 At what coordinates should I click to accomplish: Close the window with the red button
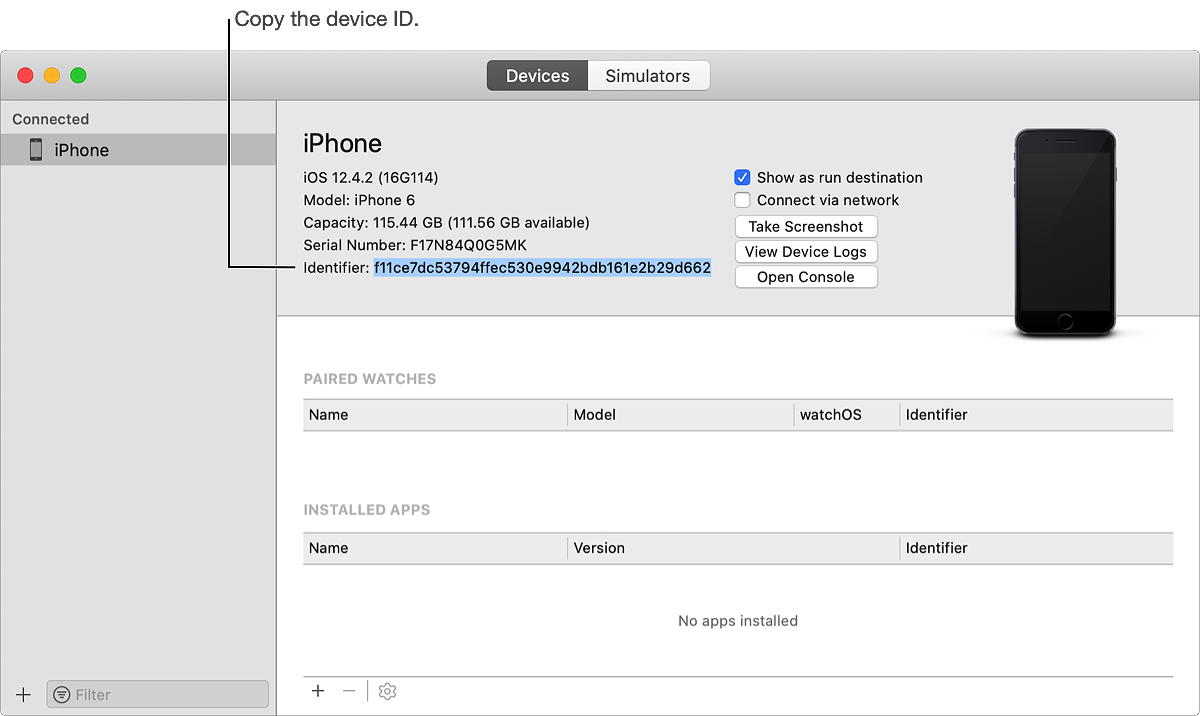26,76
